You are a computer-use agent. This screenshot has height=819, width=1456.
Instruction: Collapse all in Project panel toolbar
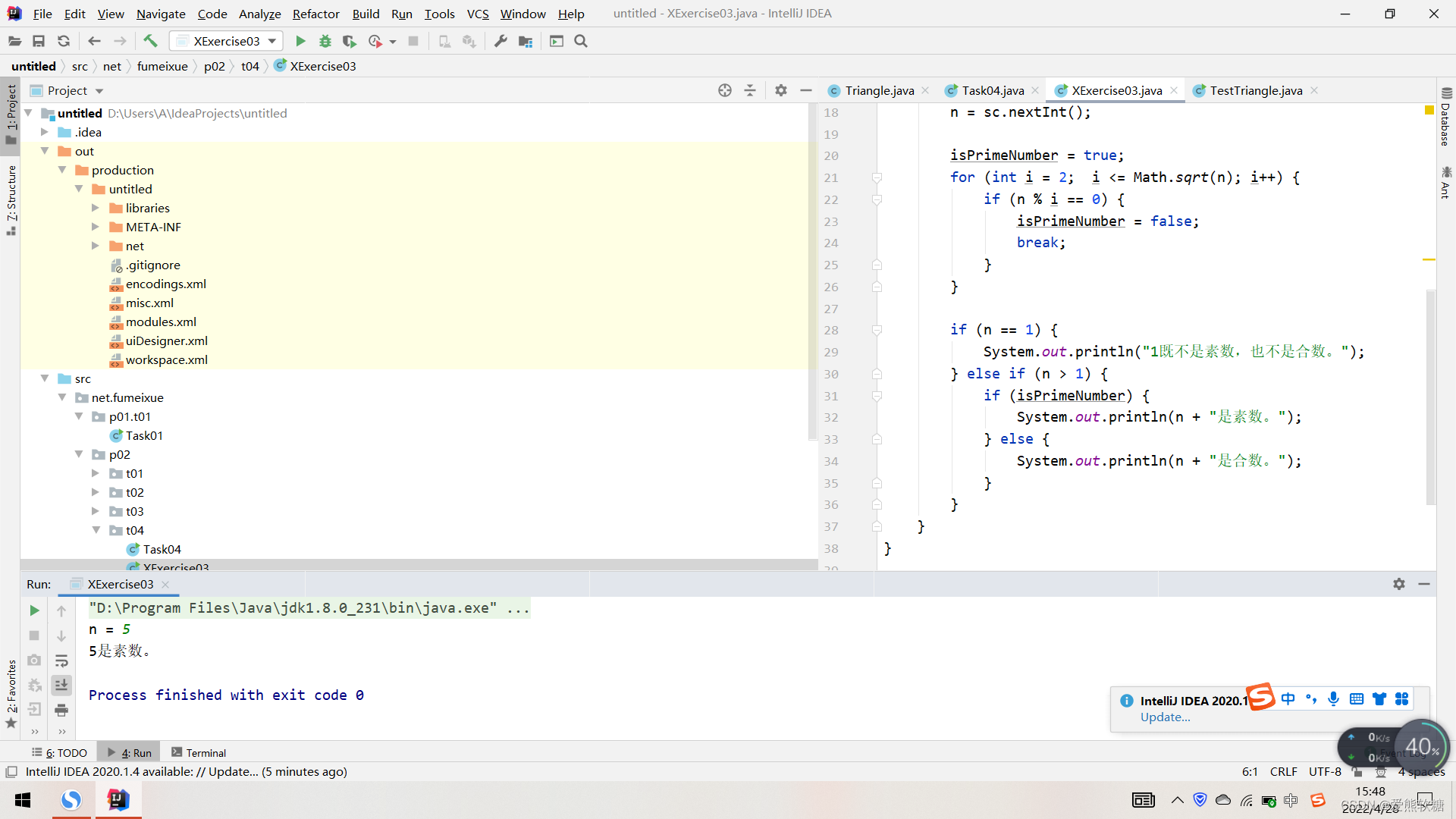click(x=750, y=90)
